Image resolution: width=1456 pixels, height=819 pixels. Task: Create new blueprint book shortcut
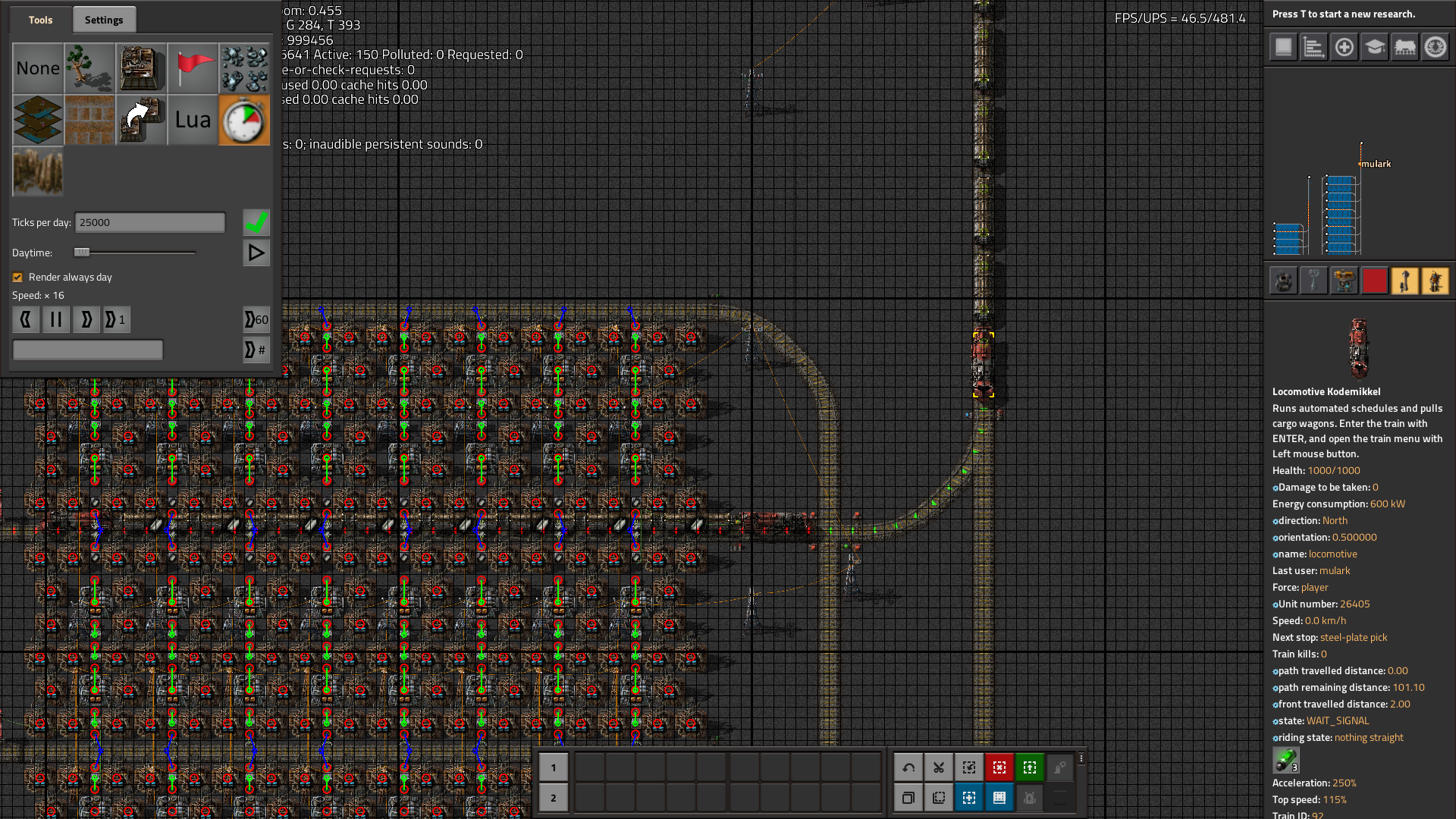pyautogui.click(x=999, y=798)
